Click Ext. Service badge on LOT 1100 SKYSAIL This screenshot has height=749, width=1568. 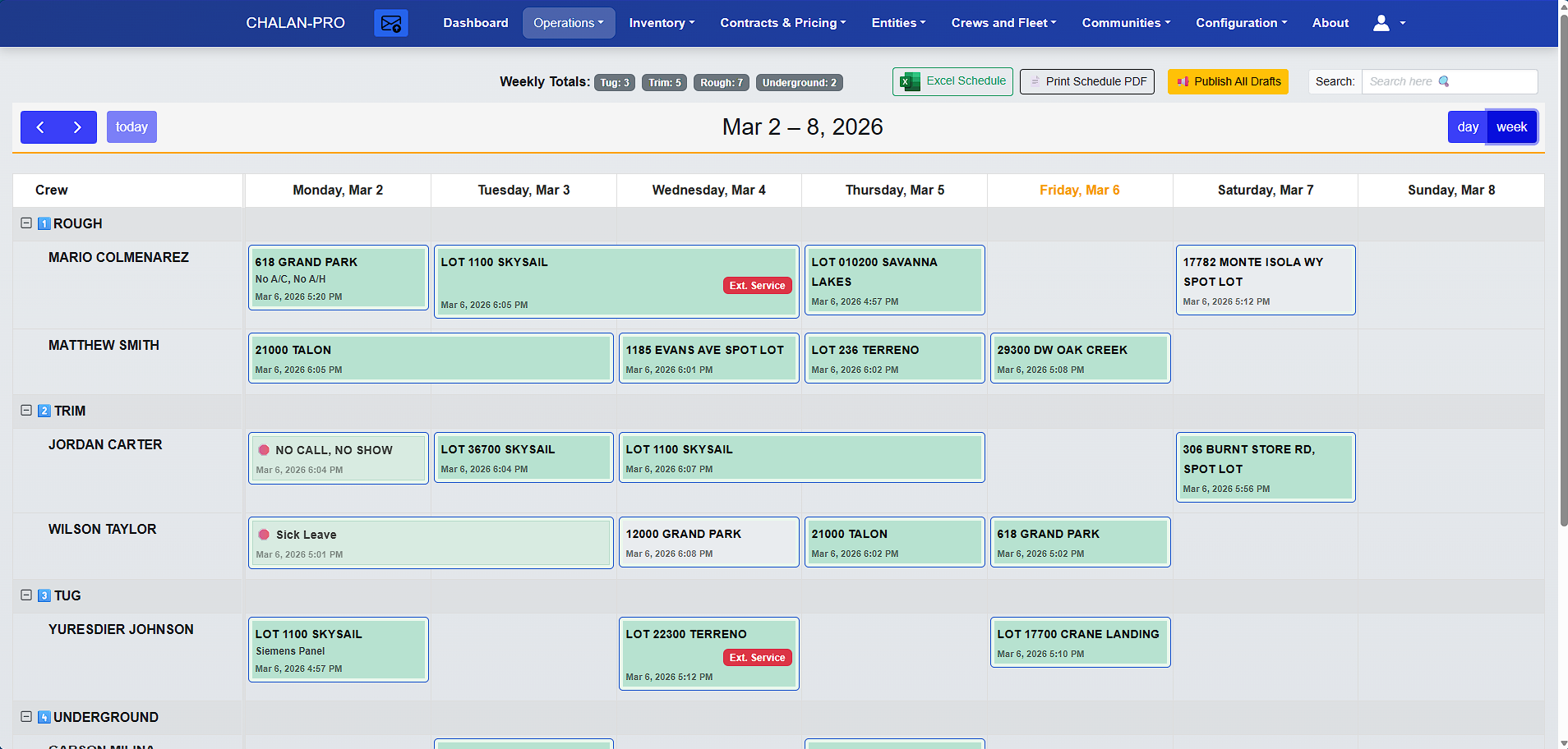756,285
